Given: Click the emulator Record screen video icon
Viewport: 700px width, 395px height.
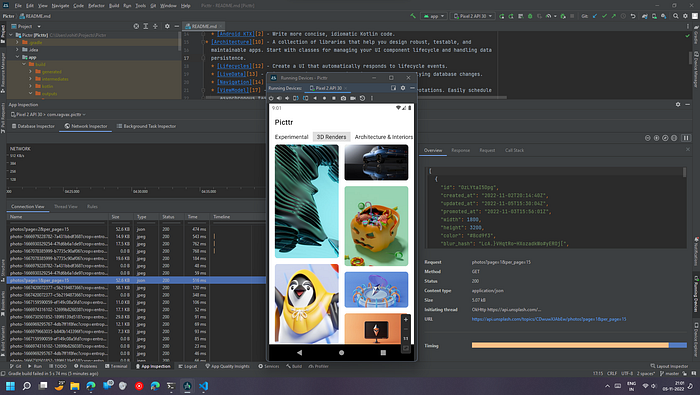Looking at the screenshot, I should (353, 98).
